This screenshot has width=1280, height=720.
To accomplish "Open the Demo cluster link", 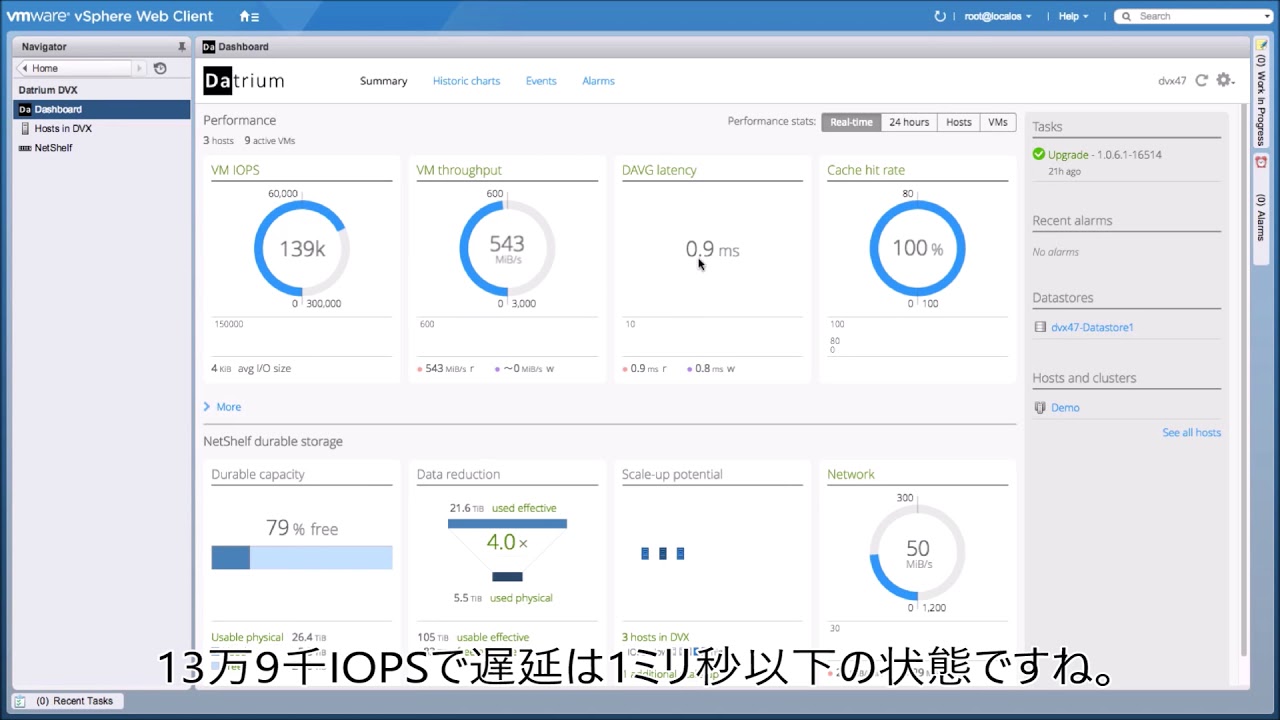I will [x=1065, y=407].
